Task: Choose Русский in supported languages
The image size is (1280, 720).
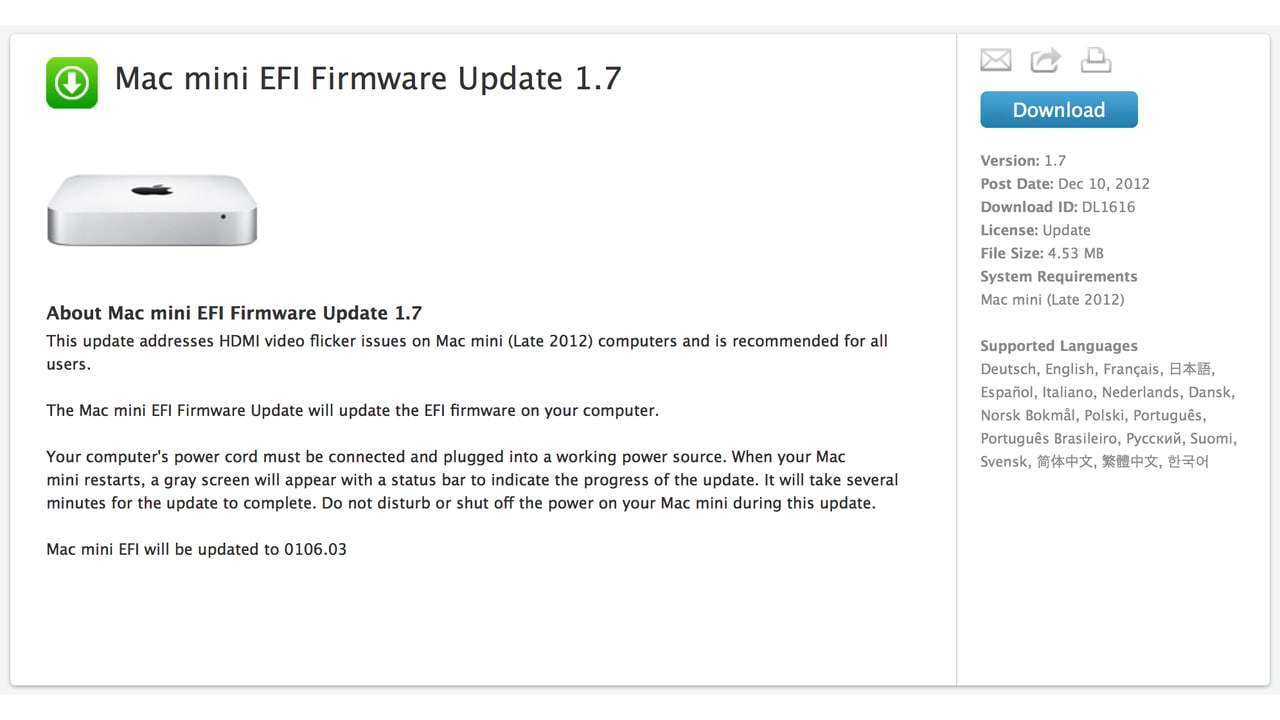Action: [1155, 438]
